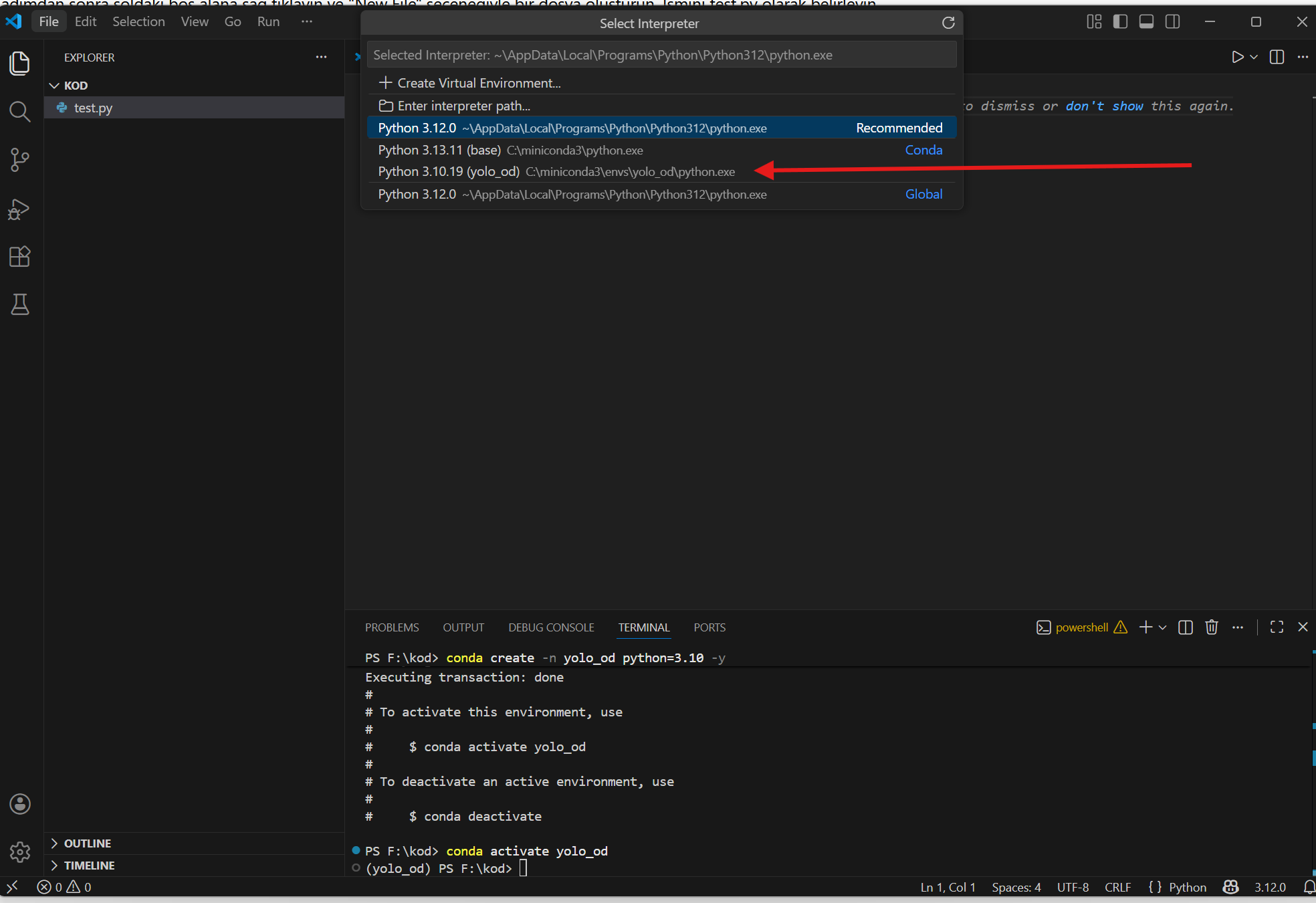1316x903 pixels.
Task: Refresh the interpreter list
Action: [948, 23]
